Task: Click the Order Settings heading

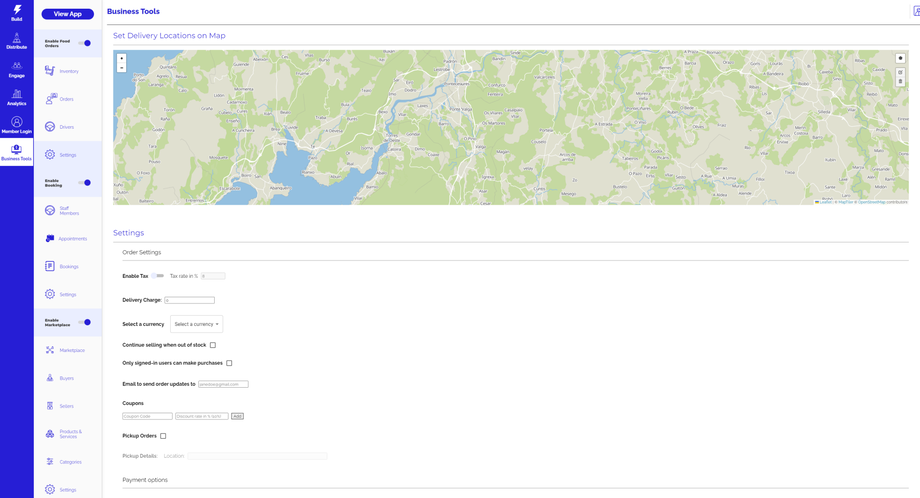Action: (141, 252)
